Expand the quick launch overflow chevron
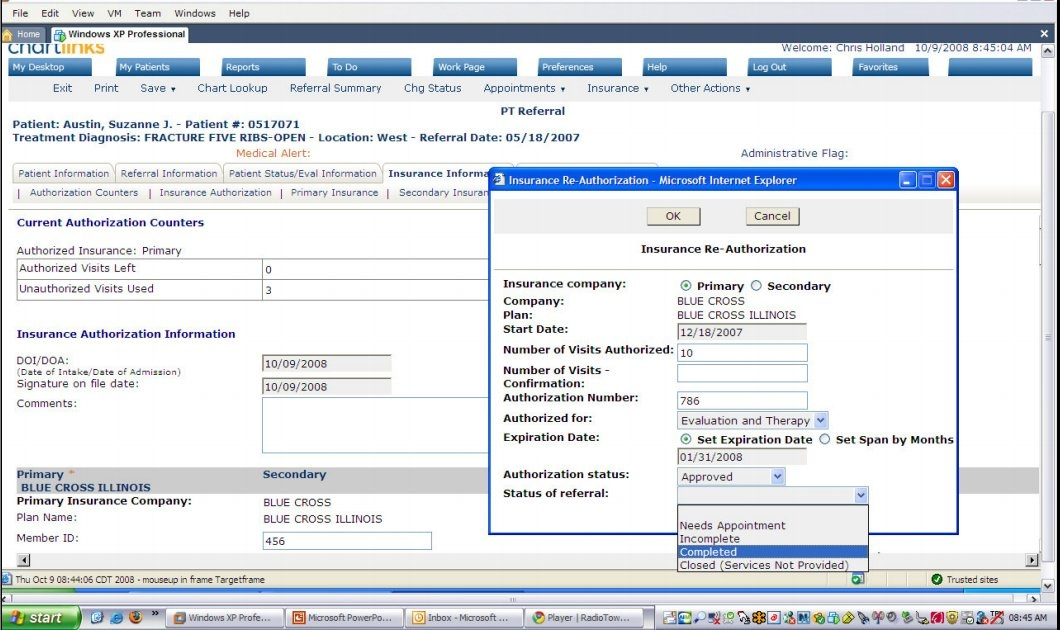 point(155,614)
